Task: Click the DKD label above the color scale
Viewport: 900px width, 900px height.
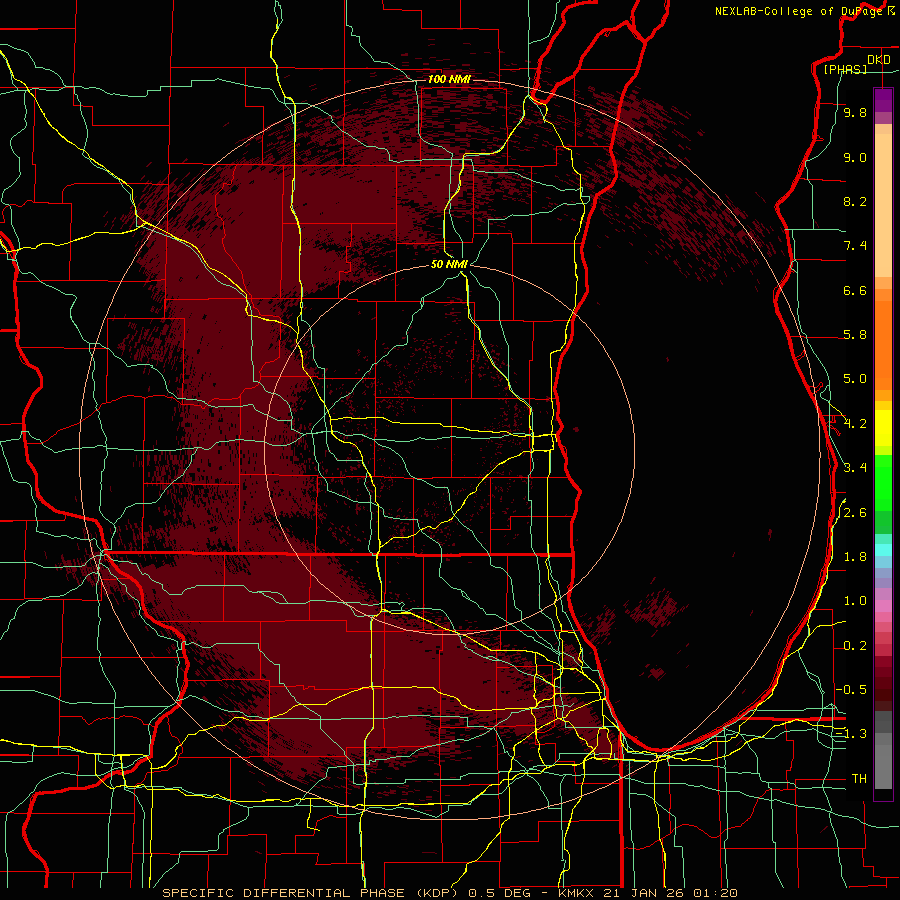Action: tap(879, 60)
